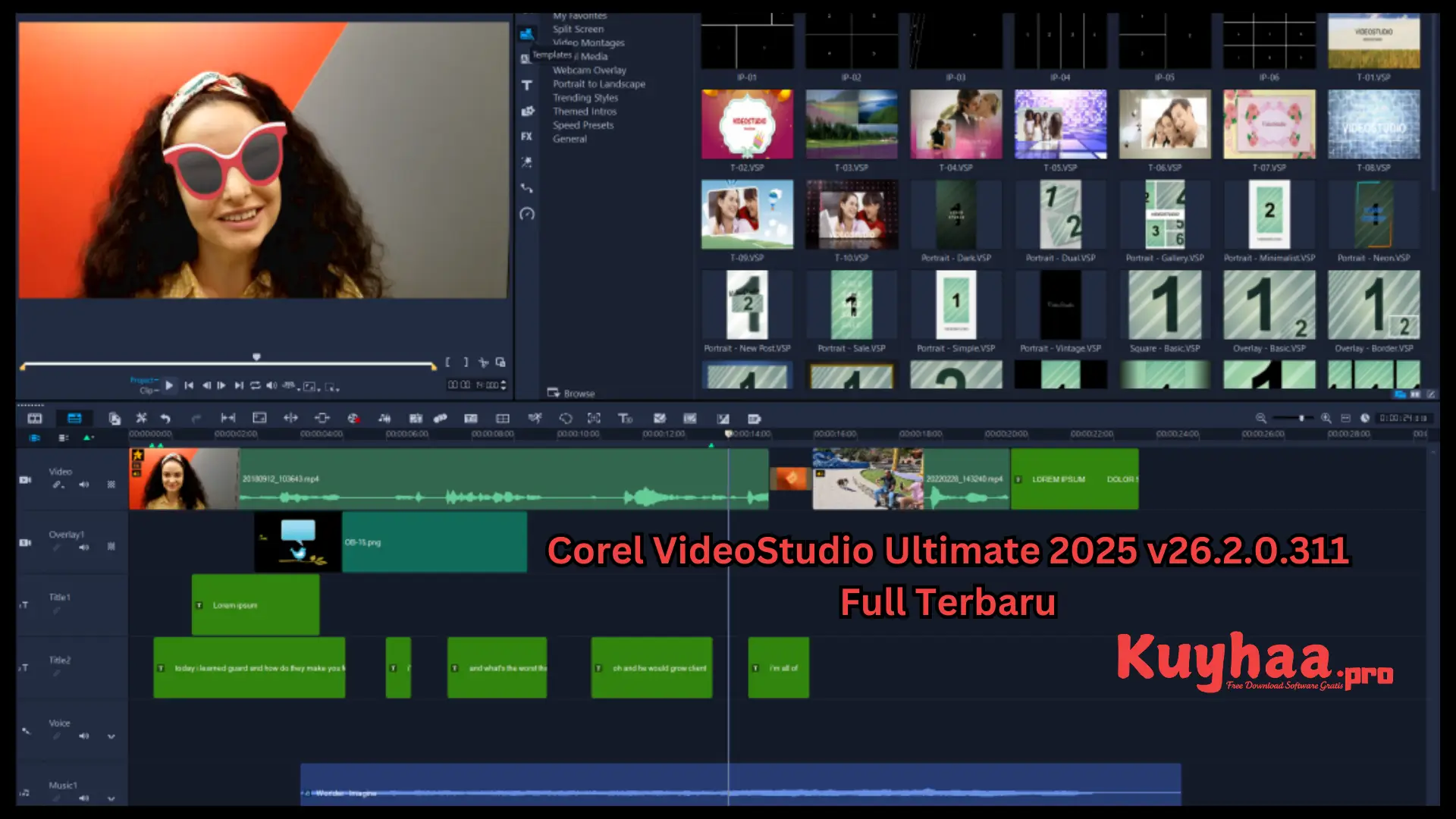Open the Sound Mixer icon

coord(384,419)
